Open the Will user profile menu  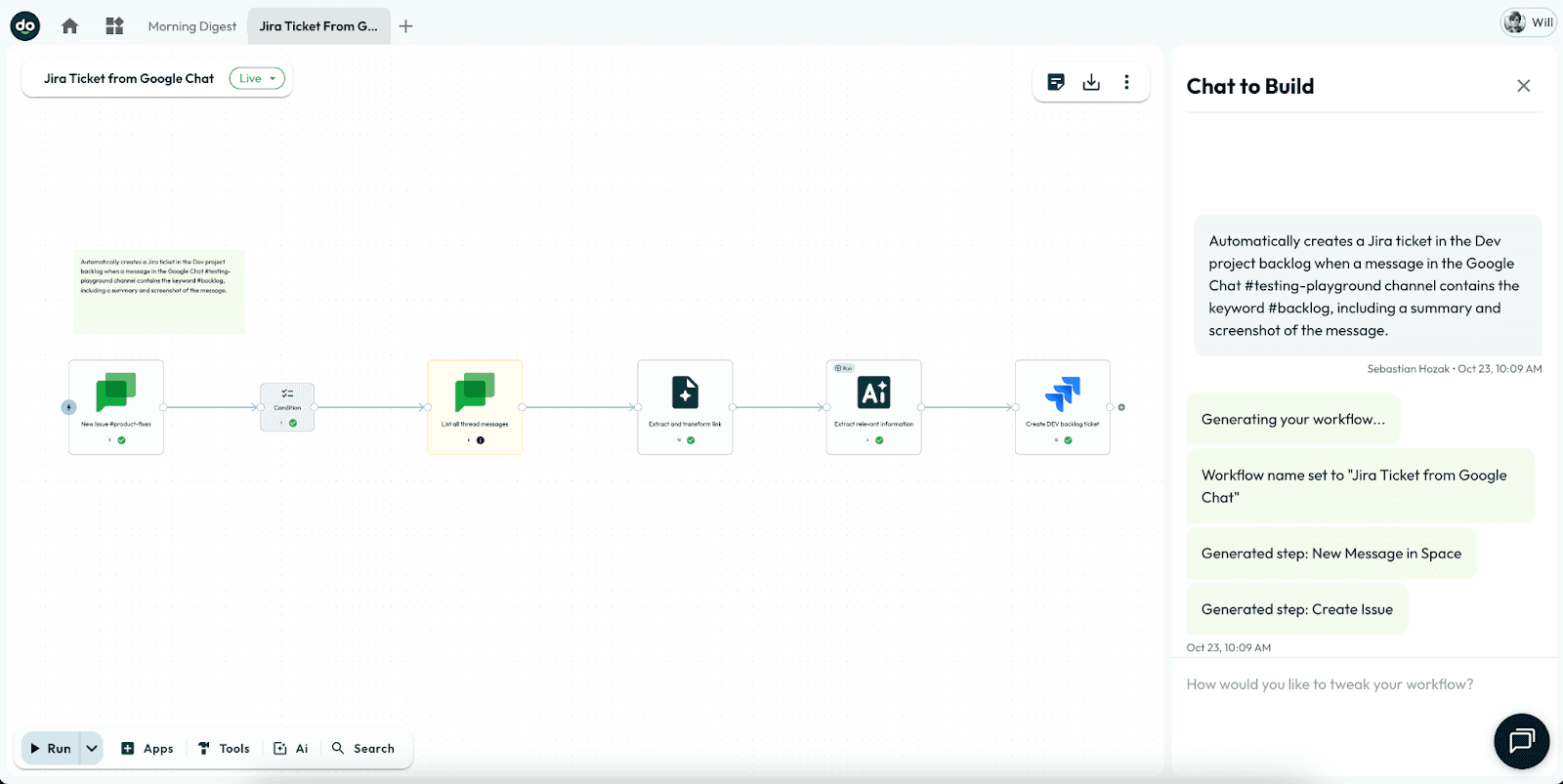point(1528,22)
